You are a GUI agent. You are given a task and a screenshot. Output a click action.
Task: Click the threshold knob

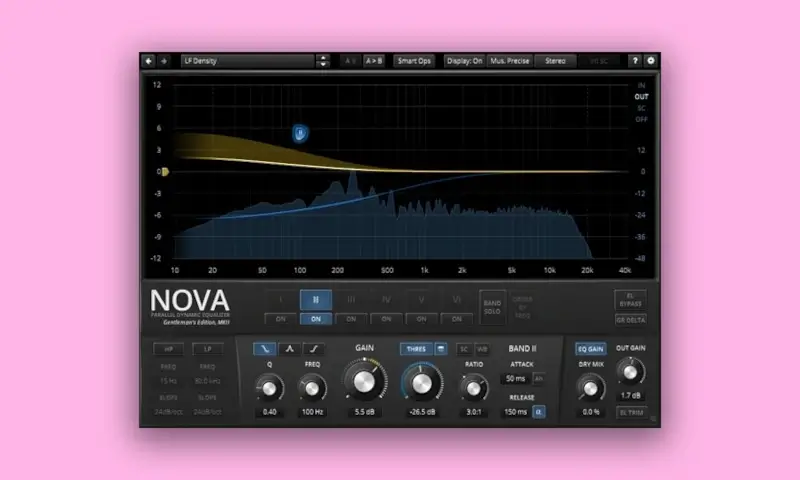[x=422, y=384]
